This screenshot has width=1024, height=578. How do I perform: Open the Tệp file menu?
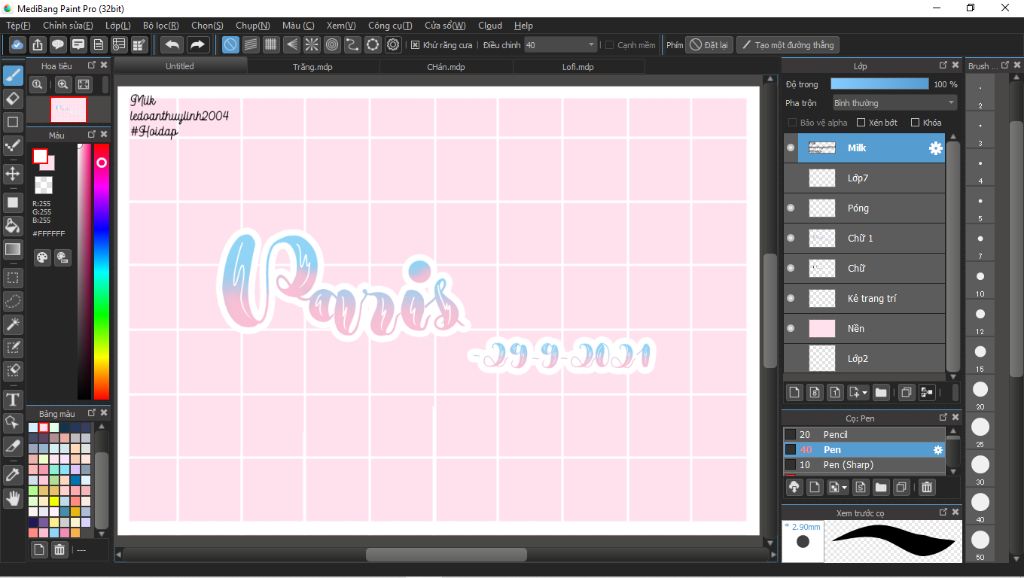click(x=18, y=25)
